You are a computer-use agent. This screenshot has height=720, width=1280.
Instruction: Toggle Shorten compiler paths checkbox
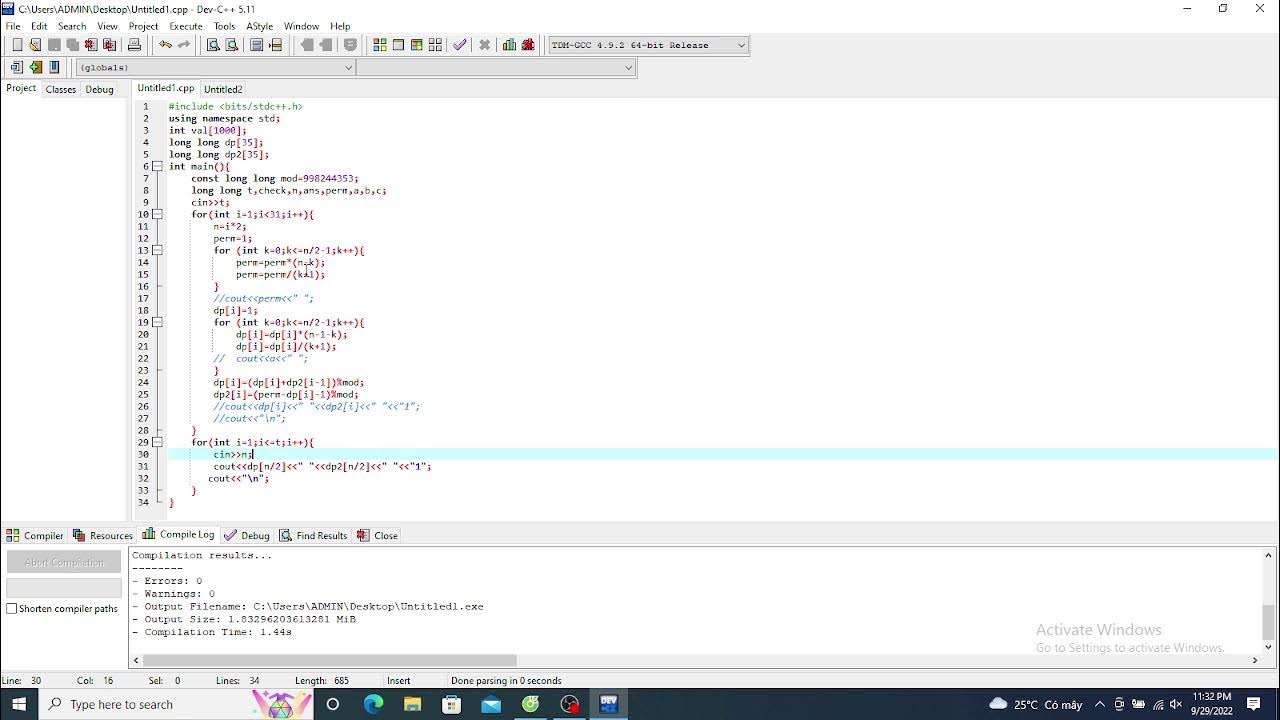pos(12,608)
